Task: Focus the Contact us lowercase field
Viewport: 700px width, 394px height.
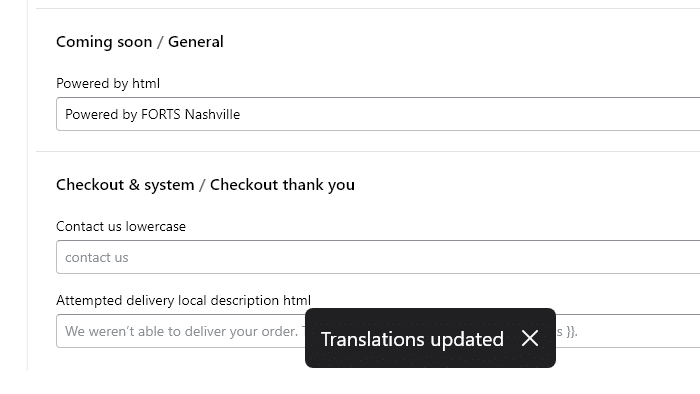Action: click(x=378, y=257)
